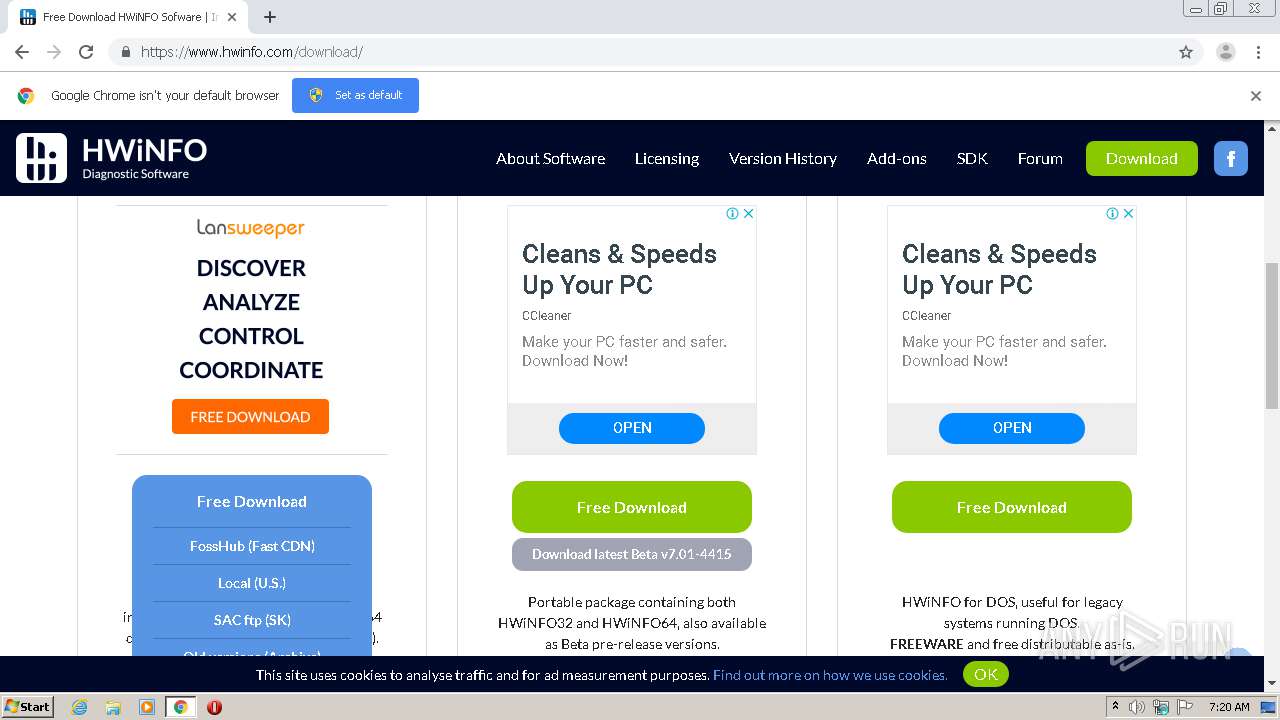Click OPEN on right CCleaner ad
1280x720 pixels.
coord(1012,428)
